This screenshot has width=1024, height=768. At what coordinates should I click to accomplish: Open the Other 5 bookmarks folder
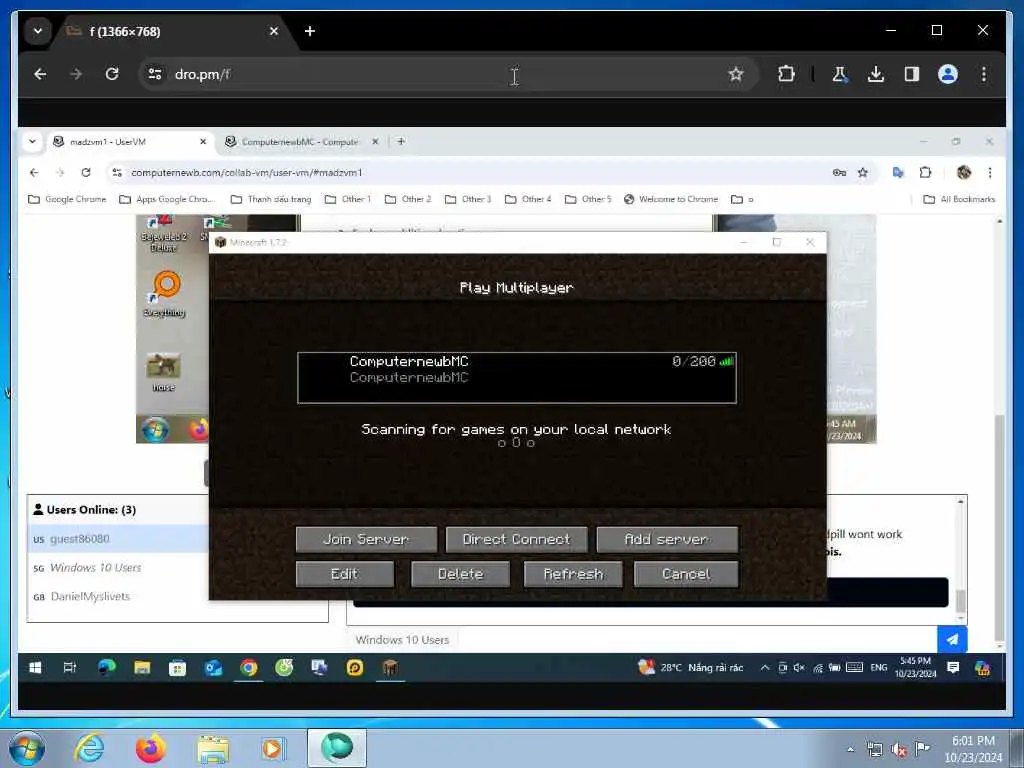click(588, 199)
